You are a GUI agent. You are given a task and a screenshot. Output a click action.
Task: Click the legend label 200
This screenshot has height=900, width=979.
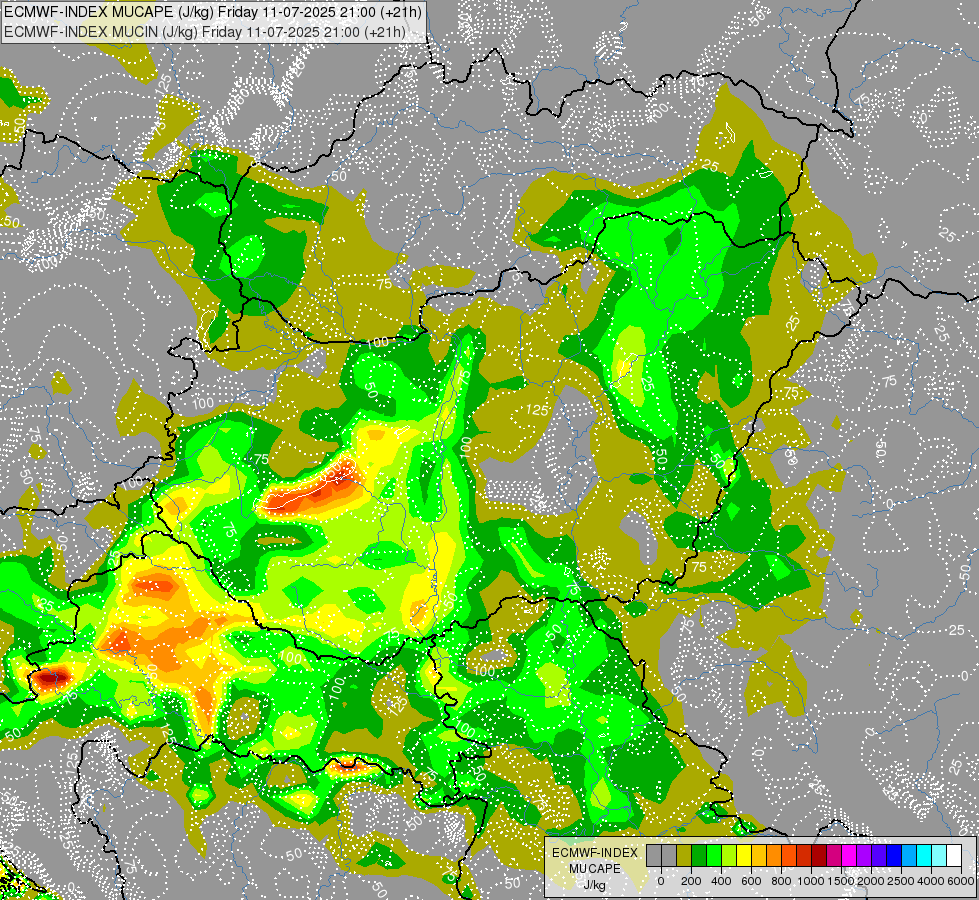(691, 881)
